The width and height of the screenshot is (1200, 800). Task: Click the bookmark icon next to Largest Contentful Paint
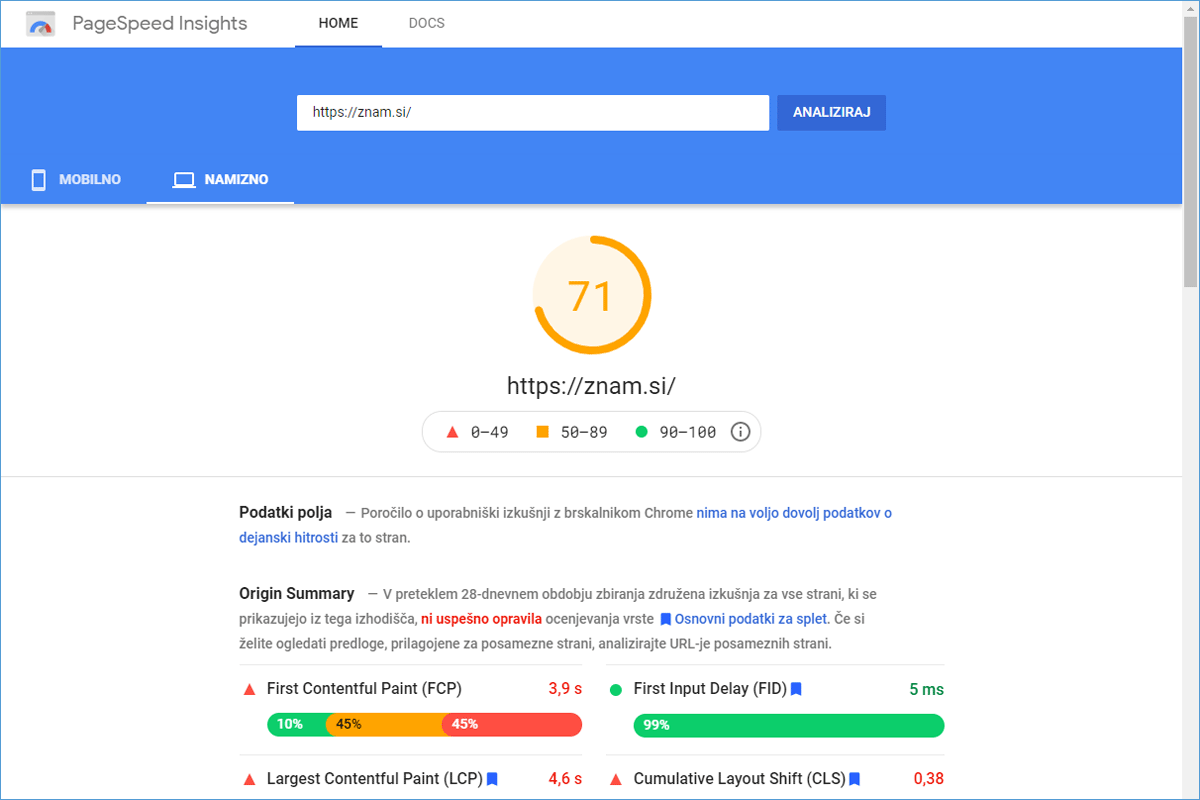492,778
